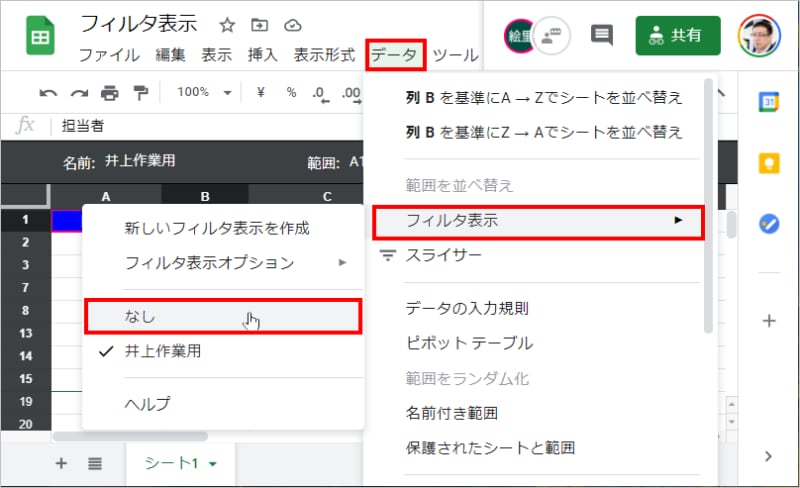
Task: Click the undo icon
Action: point(48,93)
